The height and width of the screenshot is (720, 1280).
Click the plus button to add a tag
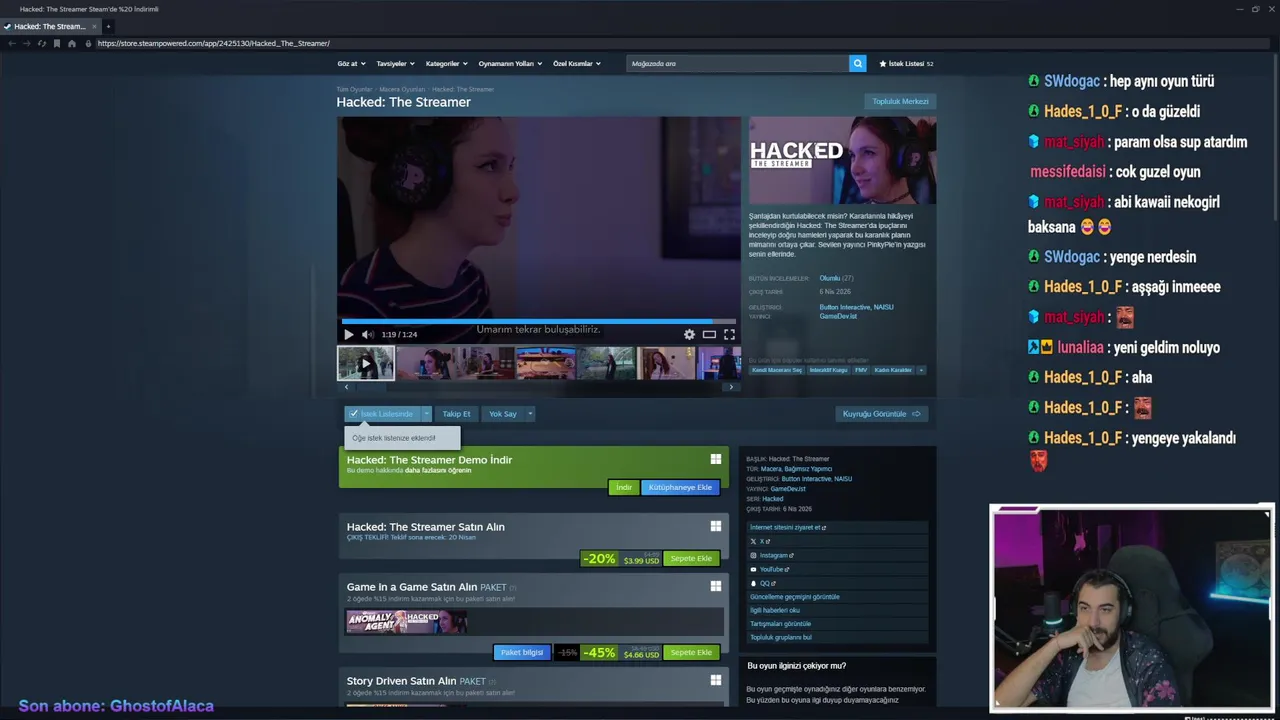pos(921,370)
